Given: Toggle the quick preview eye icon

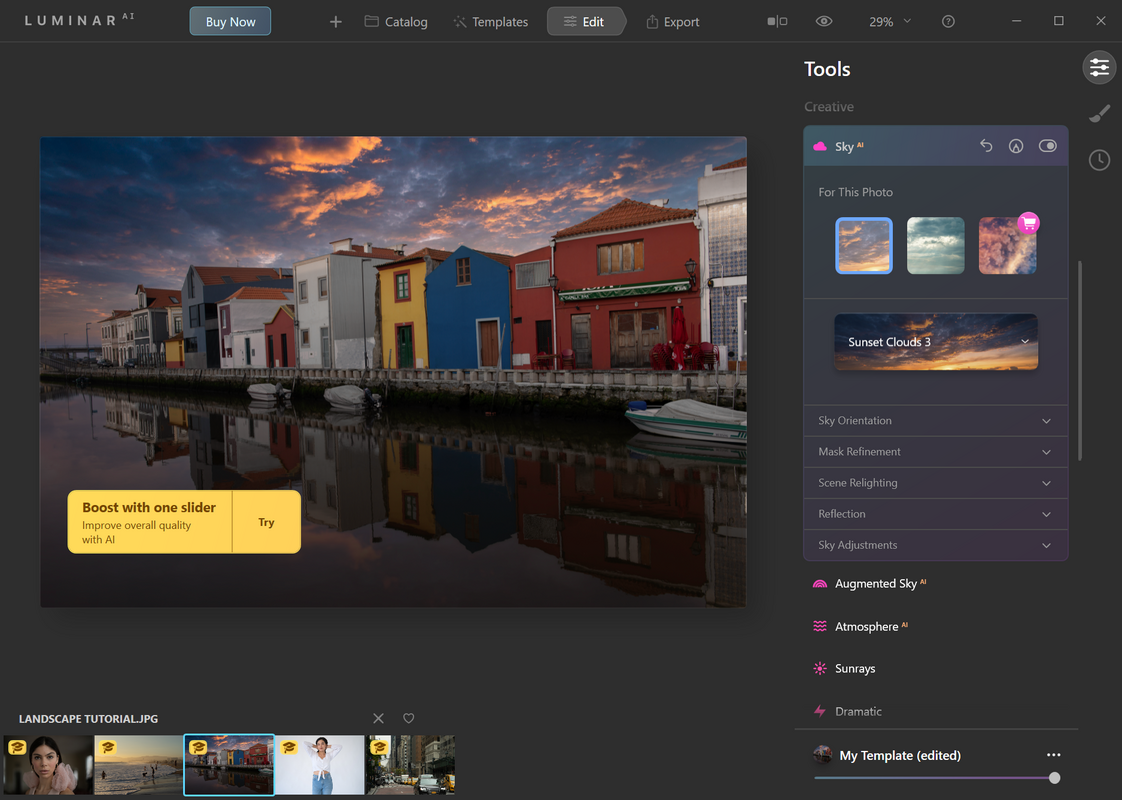Looking at the screenshot, I should (x=824, y=21).
